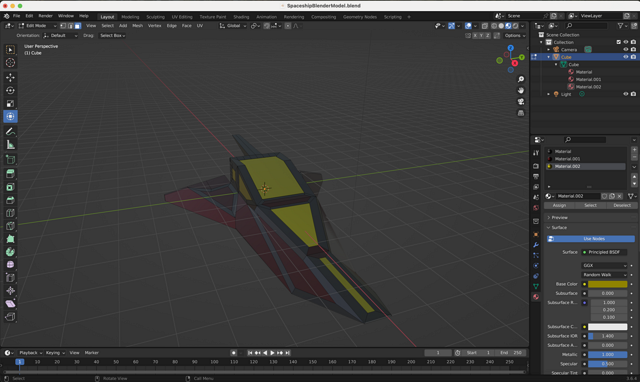
Task: Pick the Shrink/Fatten tool
Action: (x=10, y=291)
